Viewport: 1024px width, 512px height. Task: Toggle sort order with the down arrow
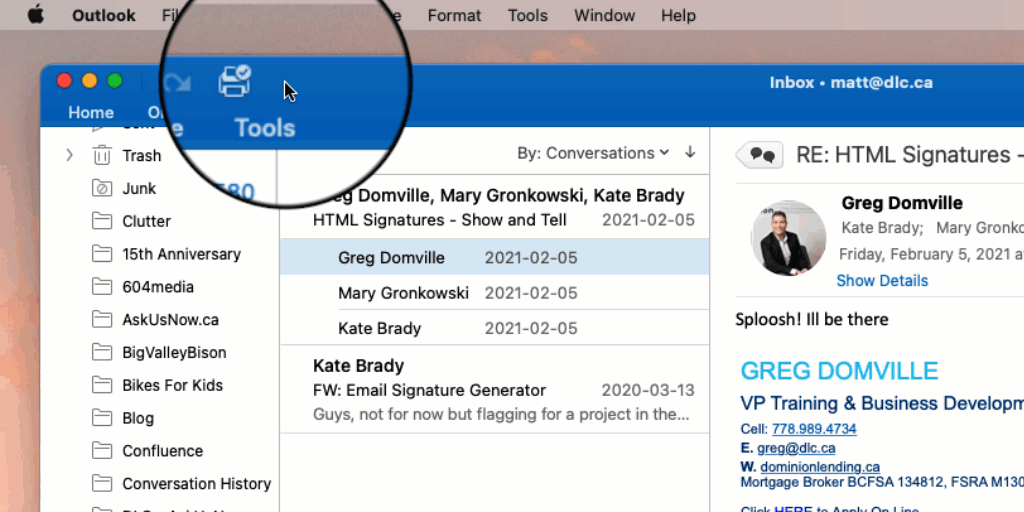690,153
